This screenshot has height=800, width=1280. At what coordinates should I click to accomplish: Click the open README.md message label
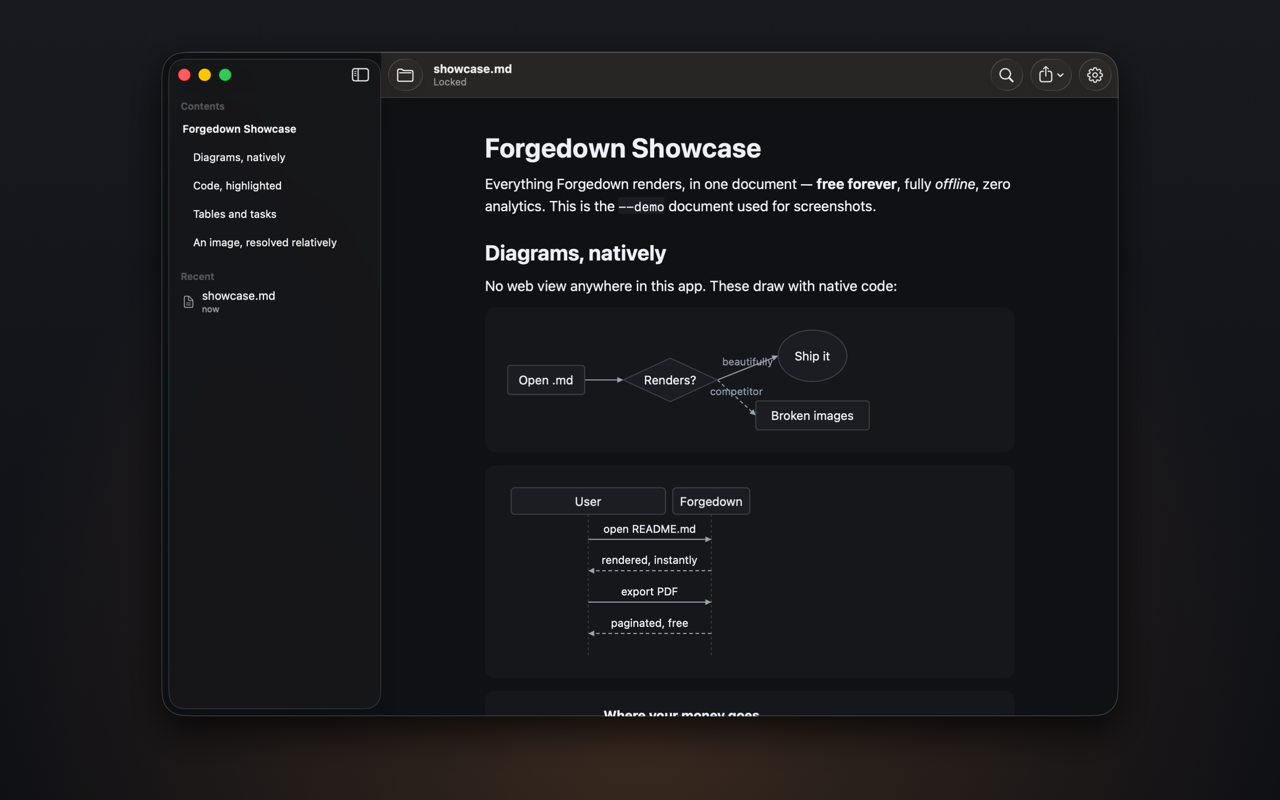coord(649,529)
